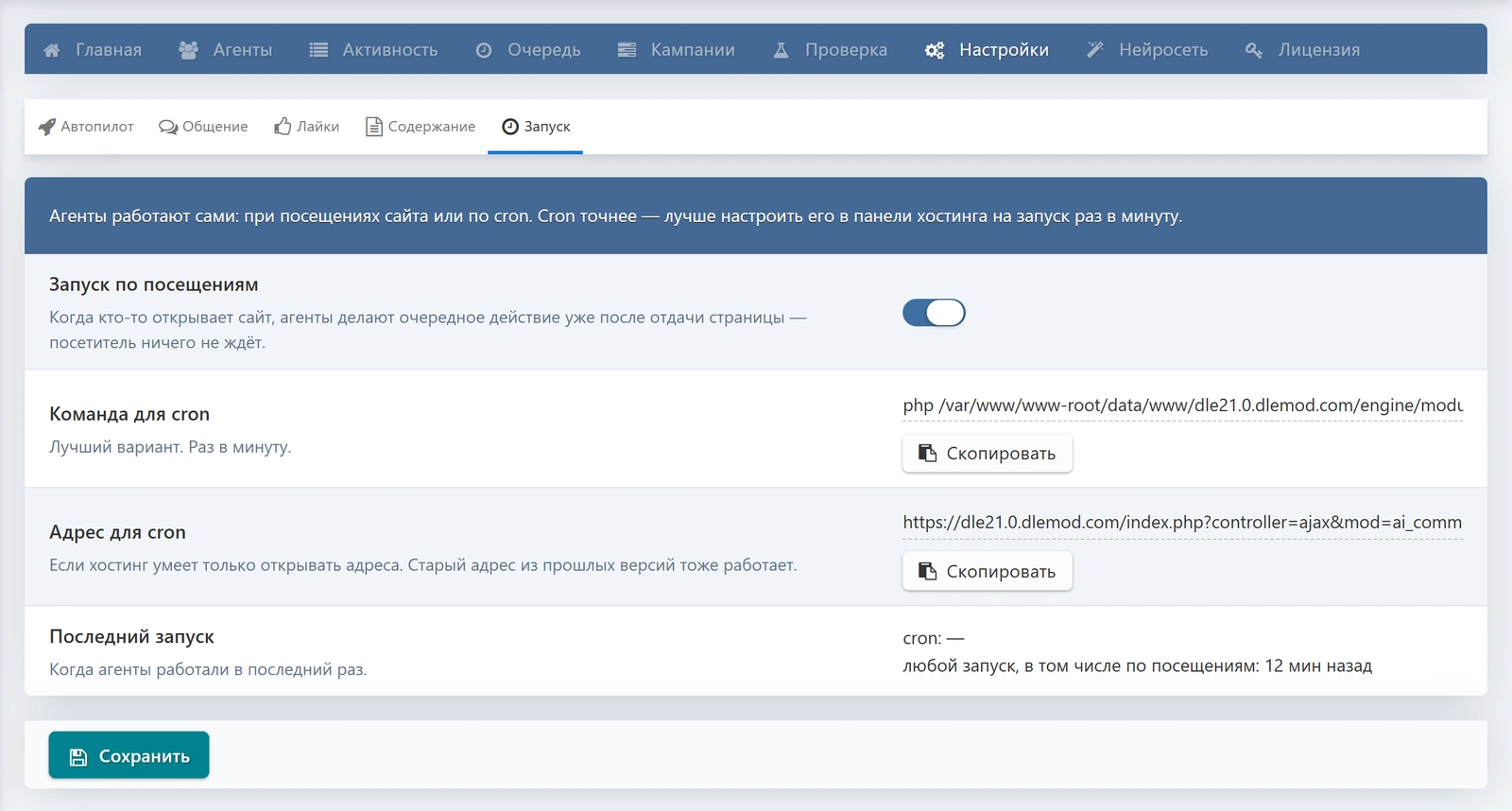
Task: Click the document icon of Содержание
Action: 374,127
